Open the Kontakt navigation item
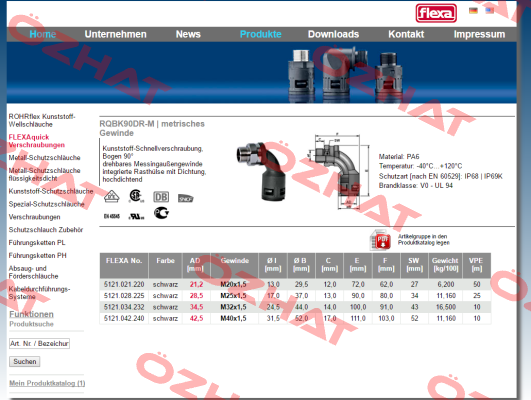The height and width of the screenshot is (400, 531). coord(406,34)
